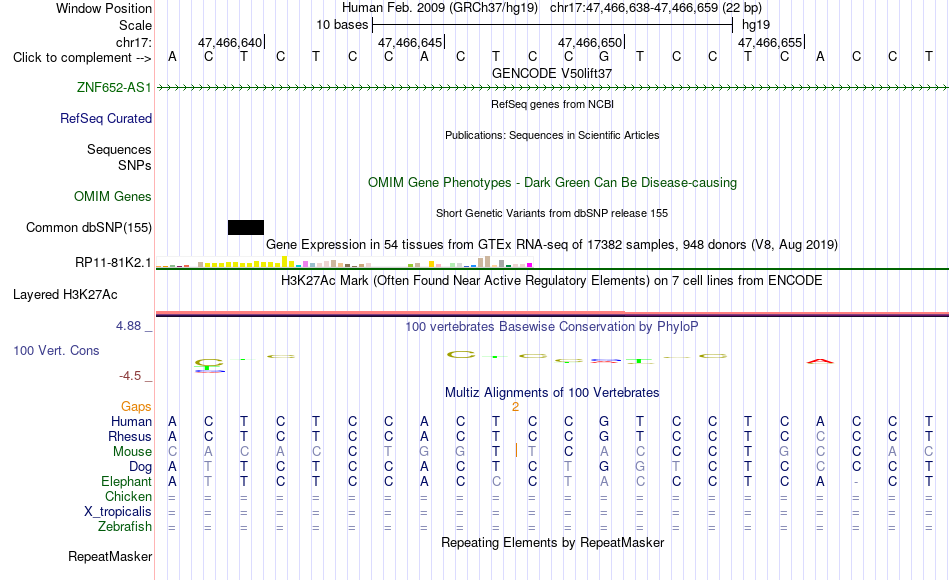The image size is (950, 580).
Task: Click the hg19 label next to scale bar
Action: (756, 25)
